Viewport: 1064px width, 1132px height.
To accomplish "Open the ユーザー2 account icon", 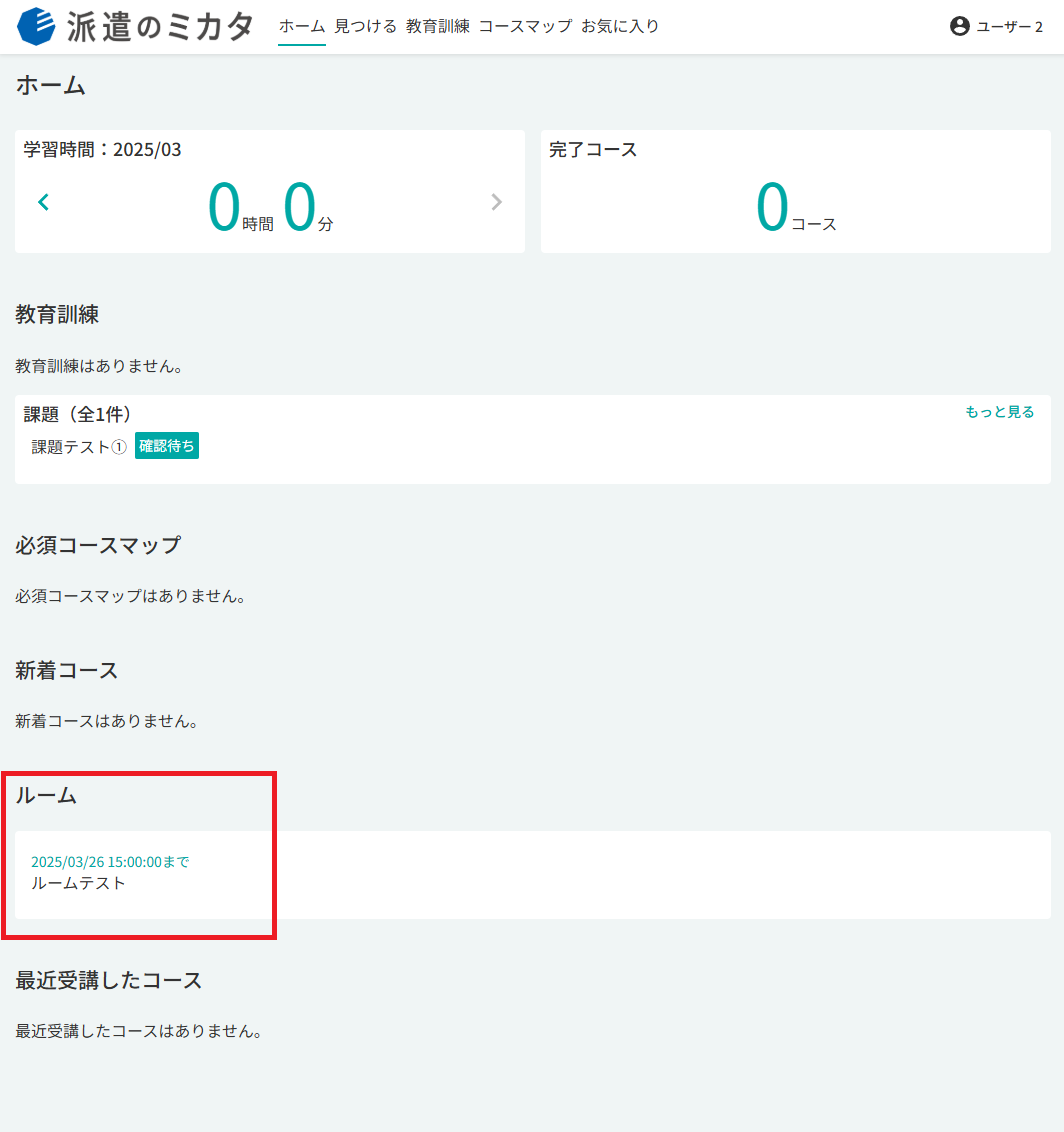I will [959, 26].
